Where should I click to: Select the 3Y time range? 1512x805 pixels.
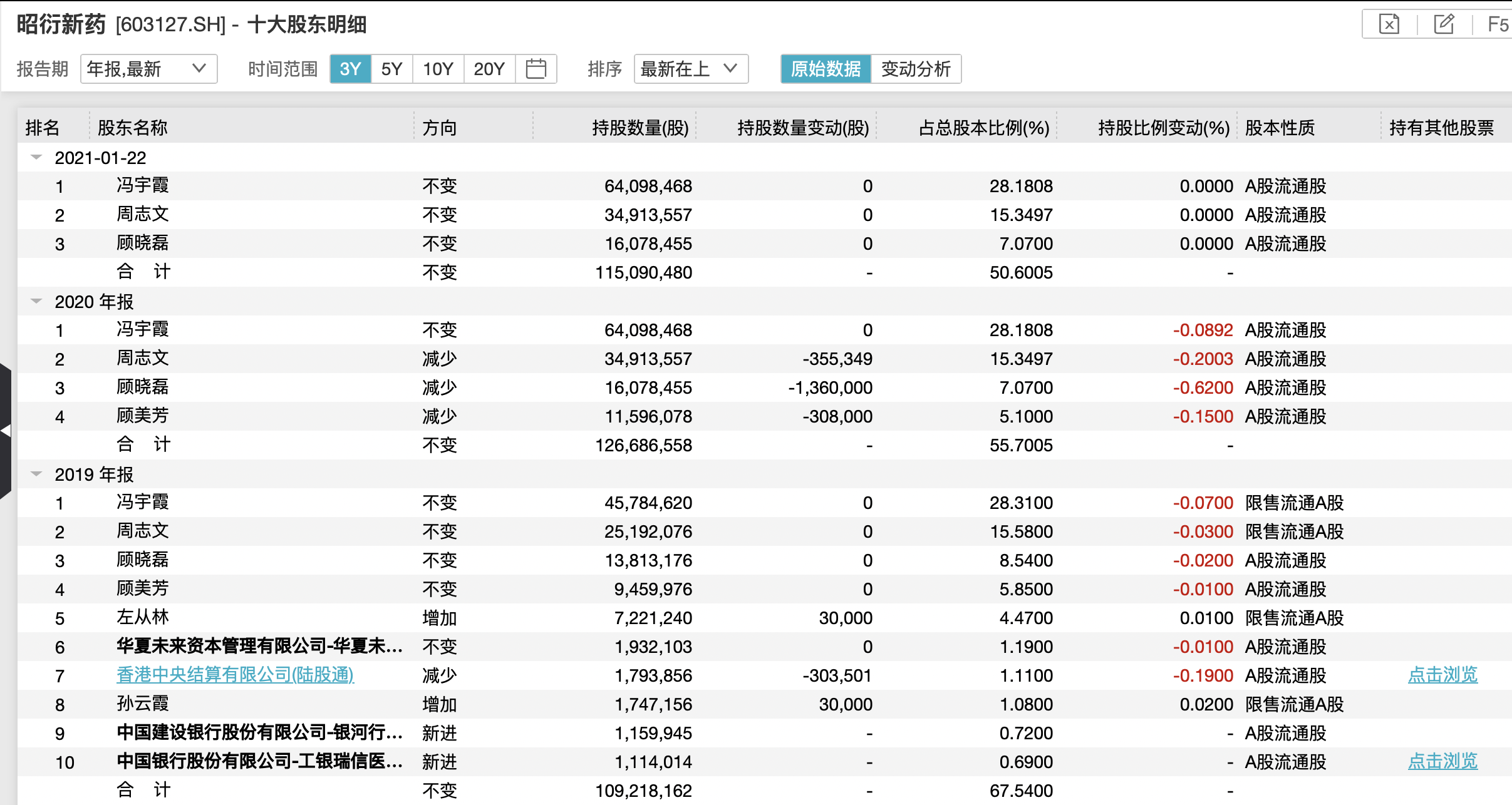pos(350,69)
